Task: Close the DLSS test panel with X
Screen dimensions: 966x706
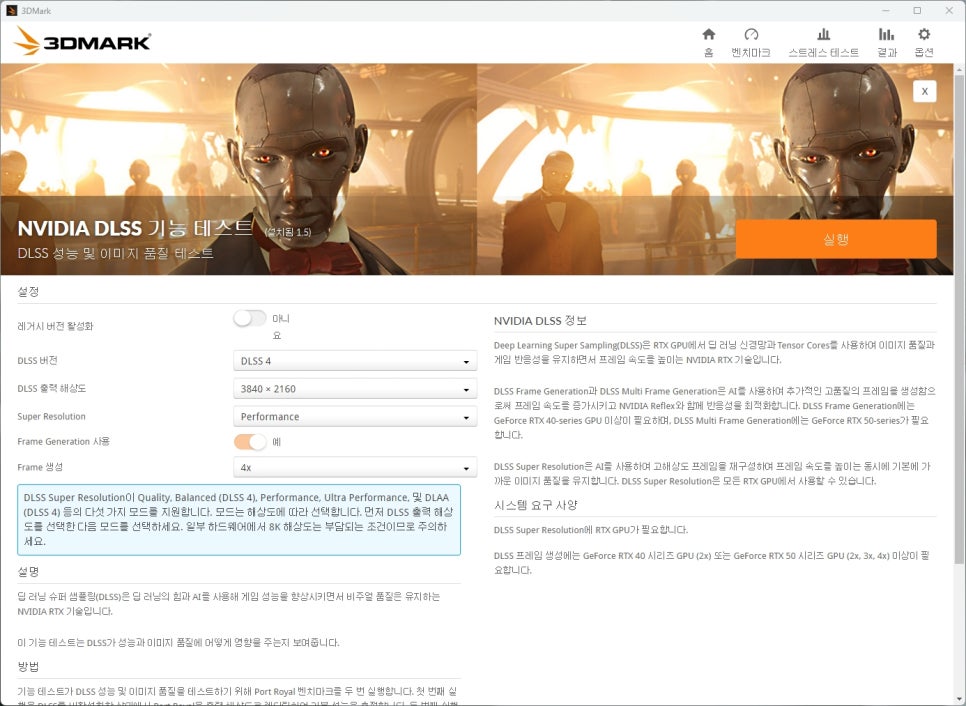Action: pos(924,91)
